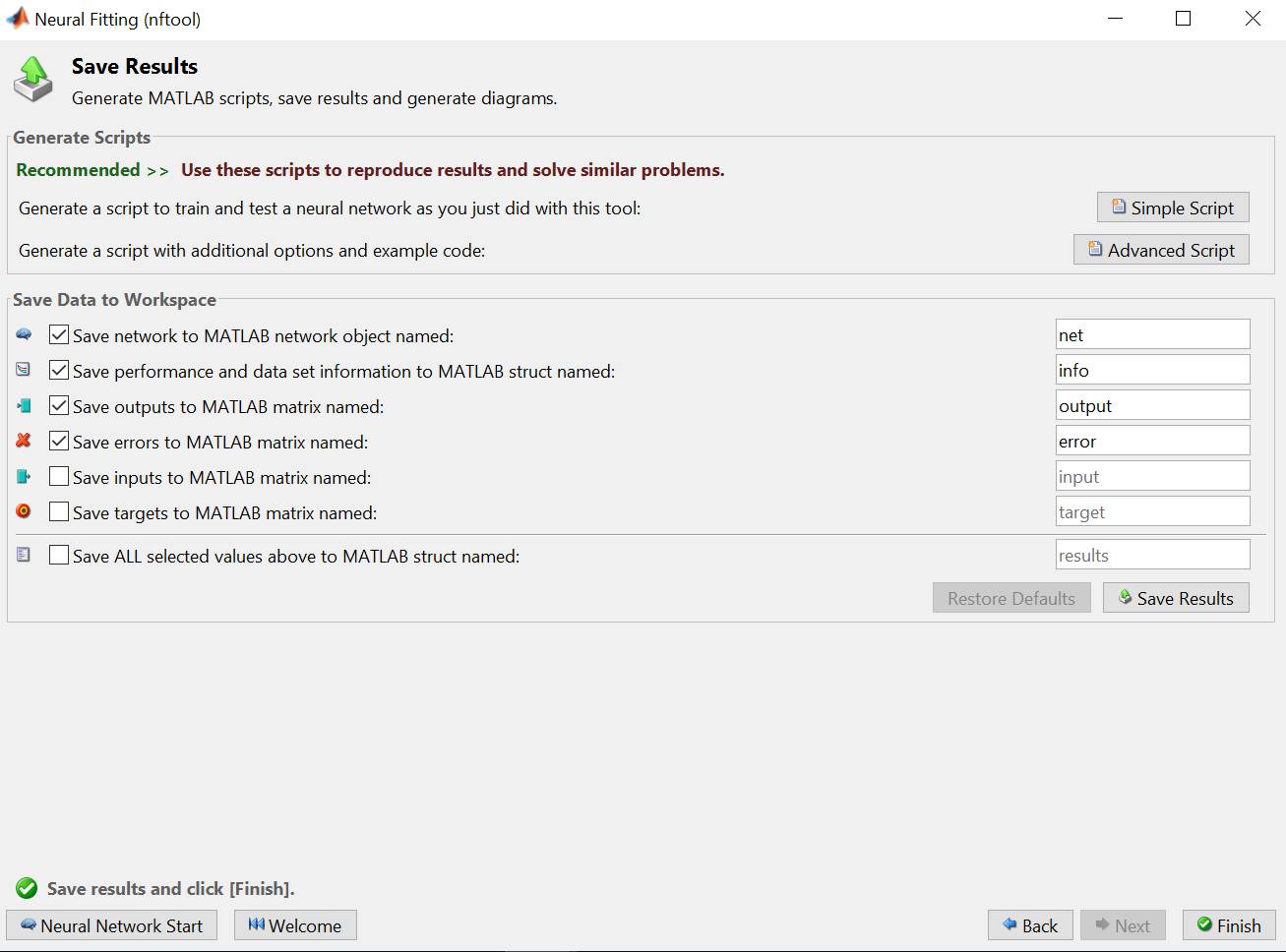
Task: Click the outputs matrix icon
Action: 24,406
